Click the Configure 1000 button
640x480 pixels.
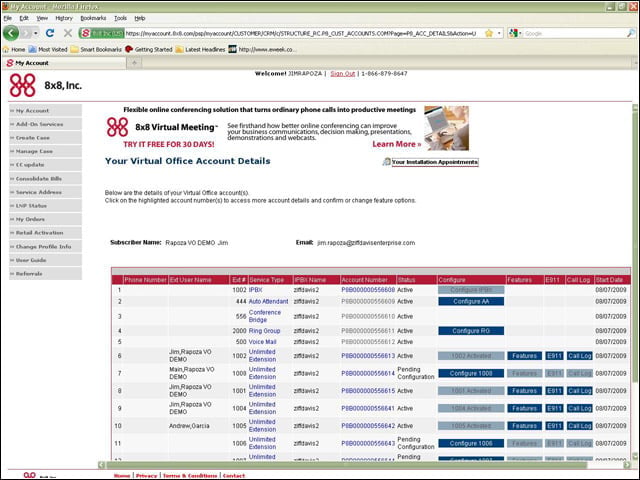coord(471,373)
